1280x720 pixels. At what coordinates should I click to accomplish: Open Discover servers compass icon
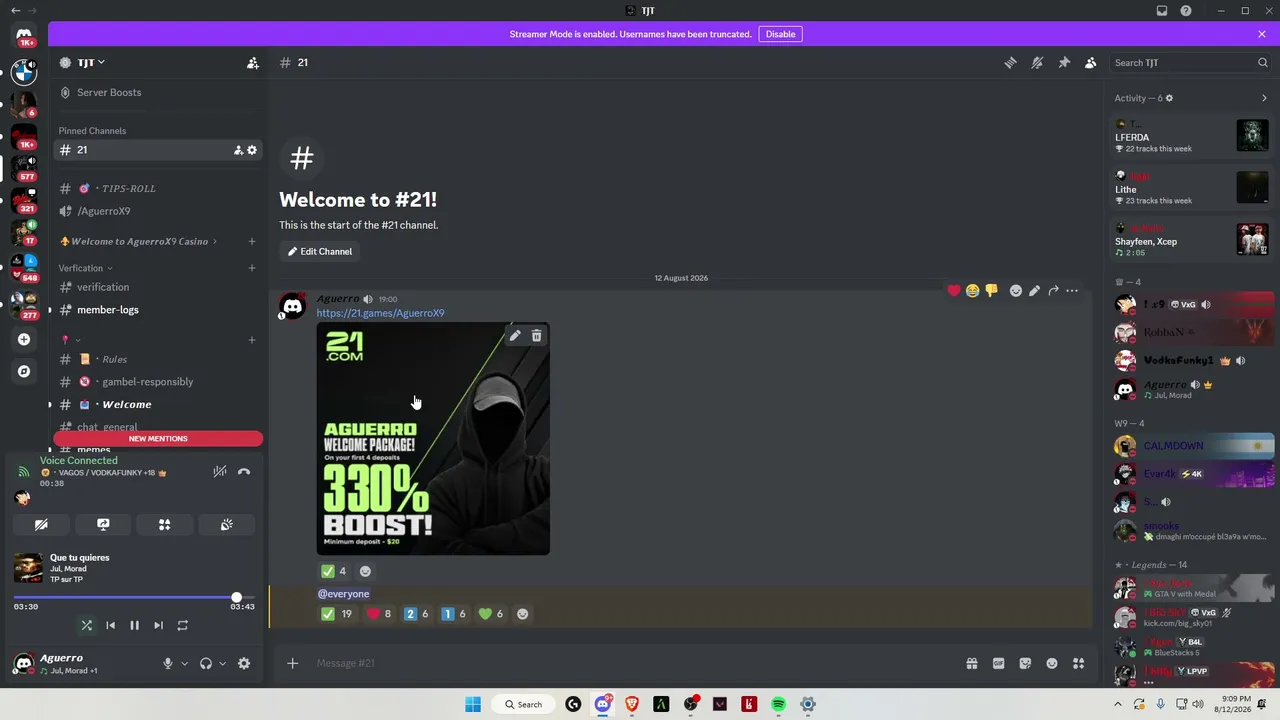[x=24, y=371]
